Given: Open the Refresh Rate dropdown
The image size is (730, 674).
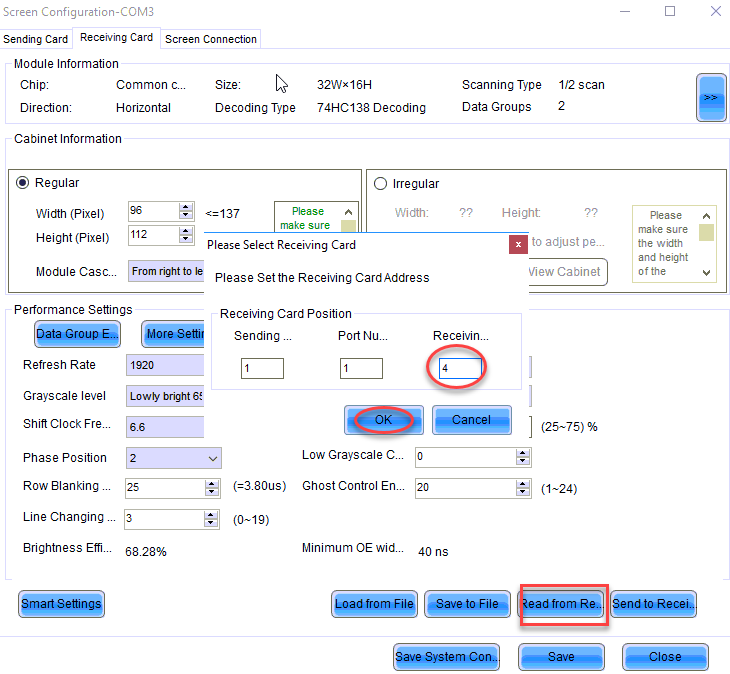Looking at the screenshot, I should pyautogui.click(x=165, y=365).
